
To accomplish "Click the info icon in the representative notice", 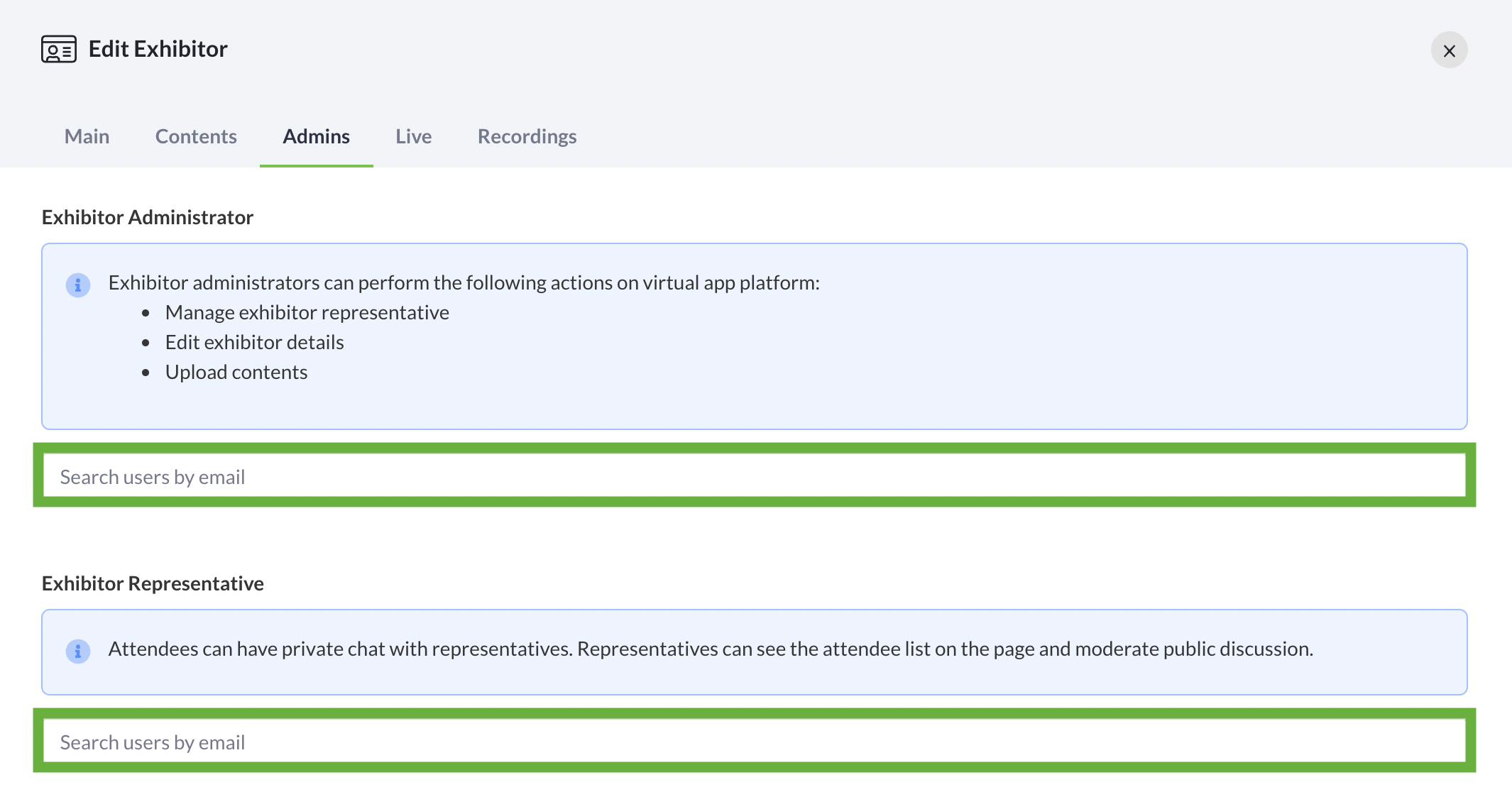I will pos(78,651).
